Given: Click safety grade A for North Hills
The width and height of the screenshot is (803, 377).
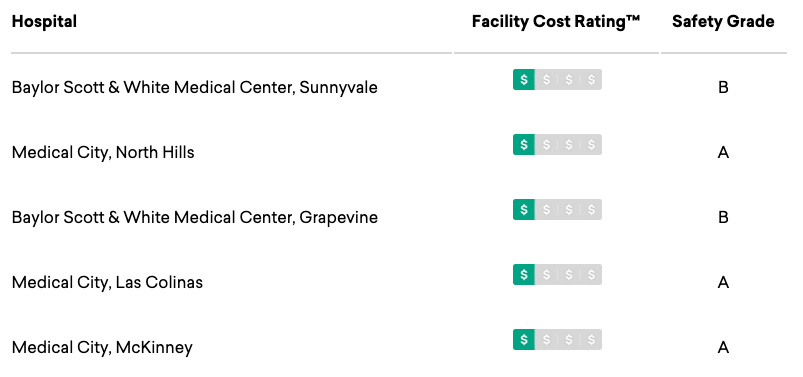Looking at the screenshot, I should 723,153.
